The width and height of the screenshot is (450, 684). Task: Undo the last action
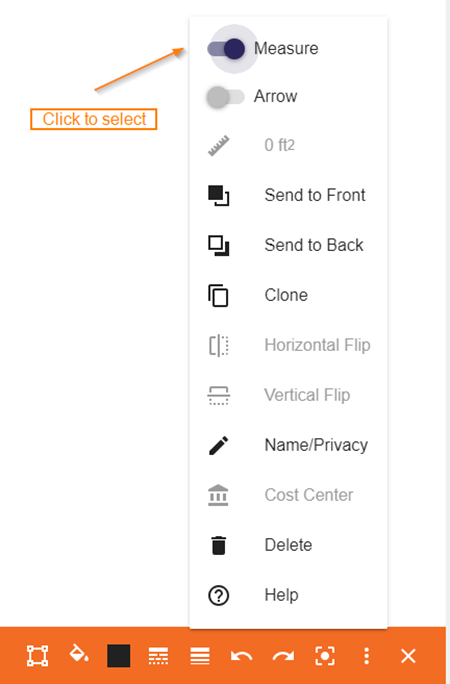(x=242, y=656)
